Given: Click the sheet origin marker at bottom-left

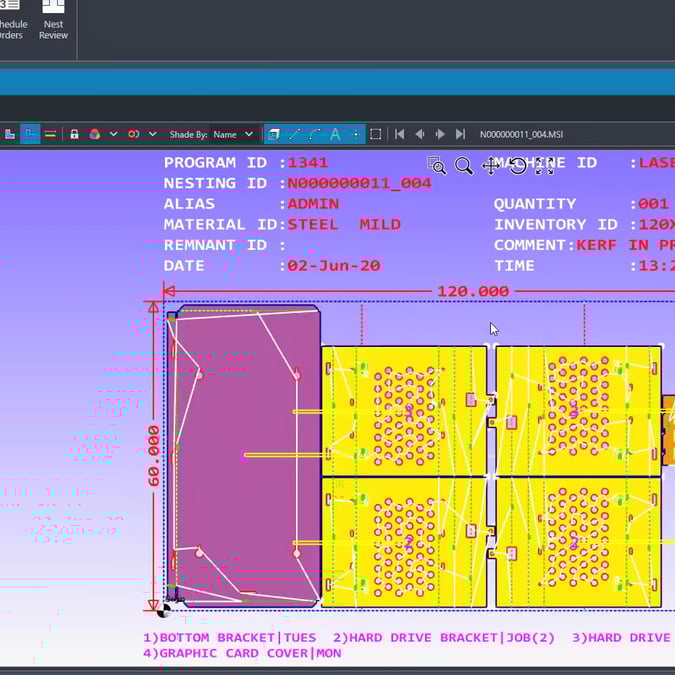Looking at the screenshot, I should click(164, 610).
